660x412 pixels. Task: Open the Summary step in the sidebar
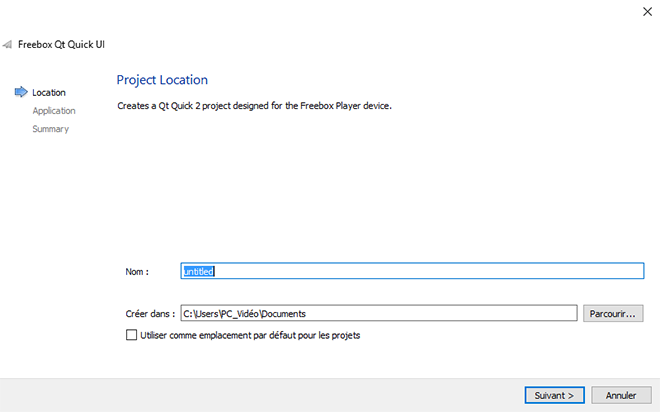pyautogui.click(x=50, y=129)
